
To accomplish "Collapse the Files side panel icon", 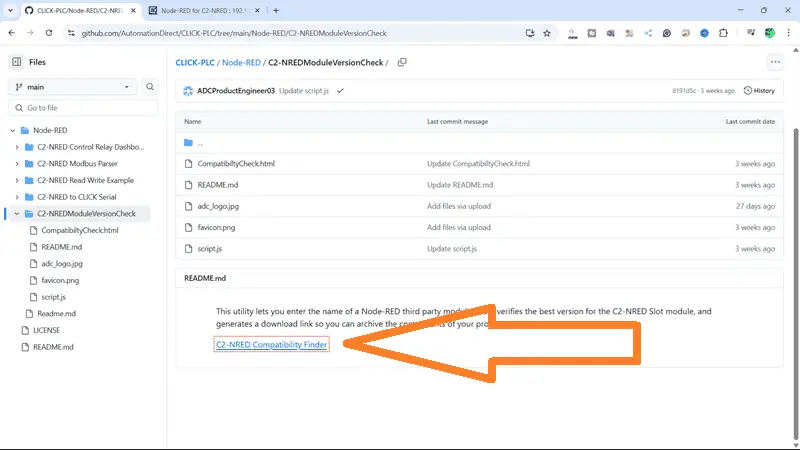I will click(x=17, y=62).
